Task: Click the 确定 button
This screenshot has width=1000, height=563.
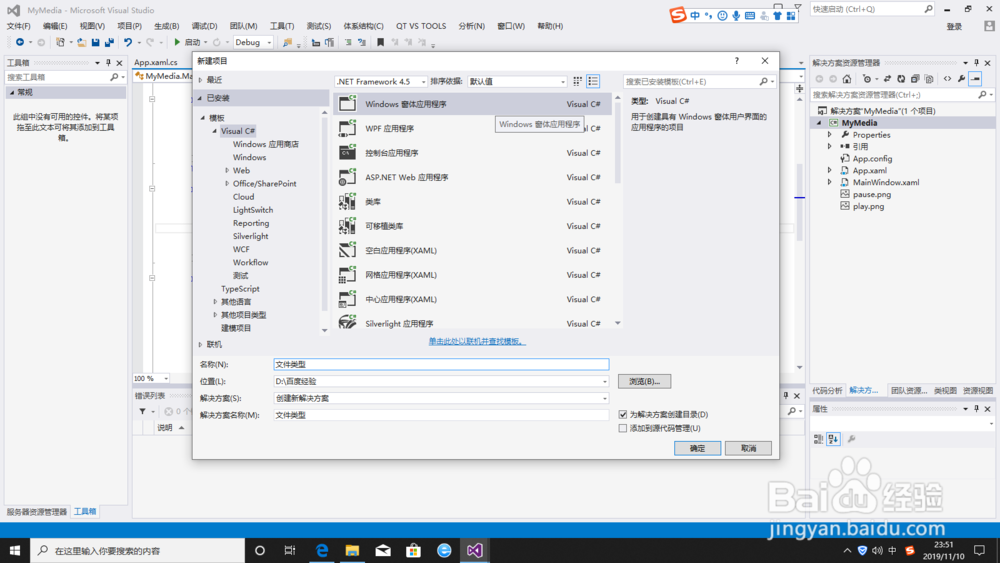Action: (697, 448)
